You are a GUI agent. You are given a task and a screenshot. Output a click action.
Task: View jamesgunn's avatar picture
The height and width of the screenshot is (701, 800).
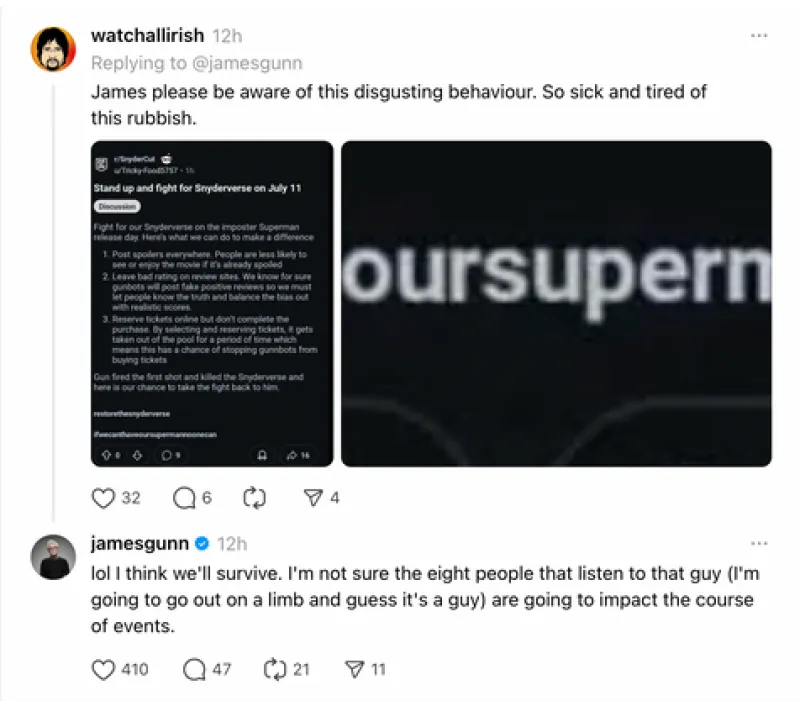[x=53, y=557]
